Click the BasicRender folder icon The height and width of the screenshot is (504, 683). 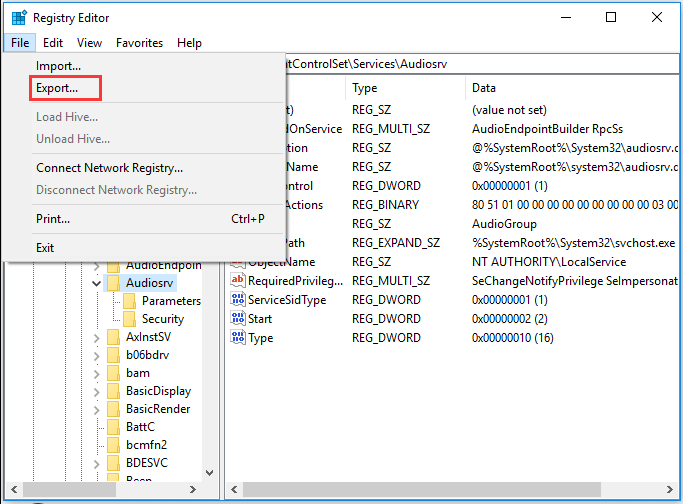[113, 409]
